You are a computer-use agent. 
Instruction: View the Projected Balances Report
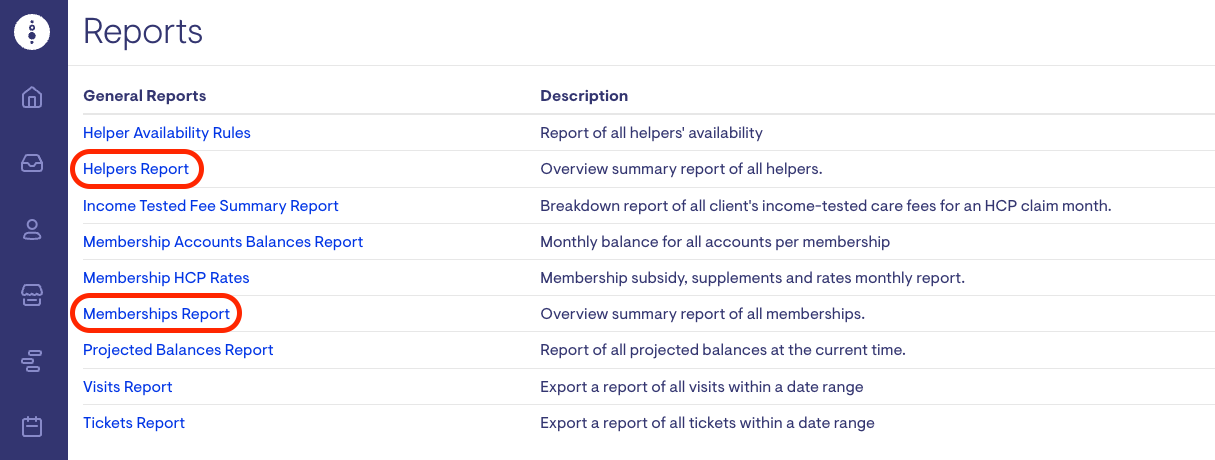[x=178, y=350]
